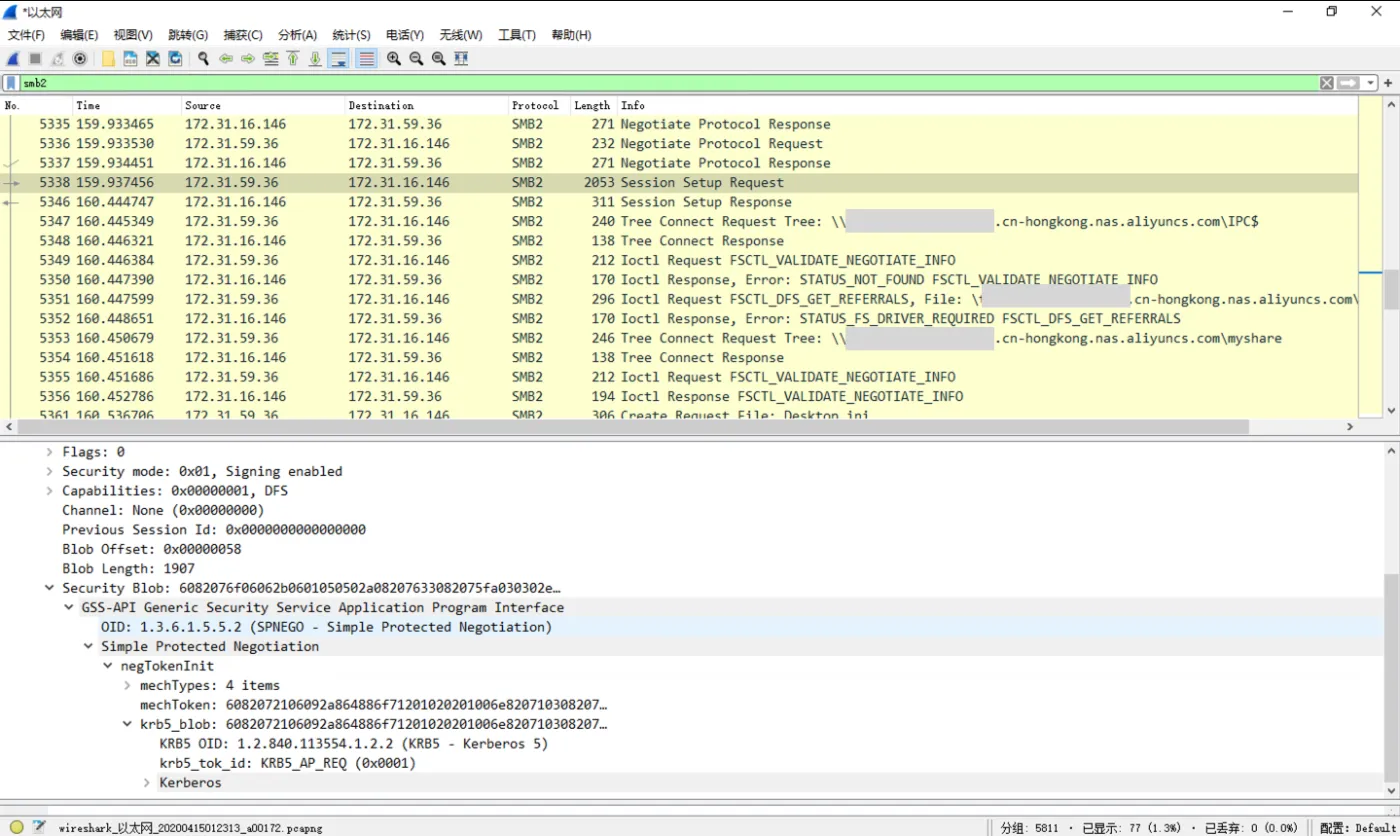Select packet 5346 Session Setup Response

coord(679,202)
